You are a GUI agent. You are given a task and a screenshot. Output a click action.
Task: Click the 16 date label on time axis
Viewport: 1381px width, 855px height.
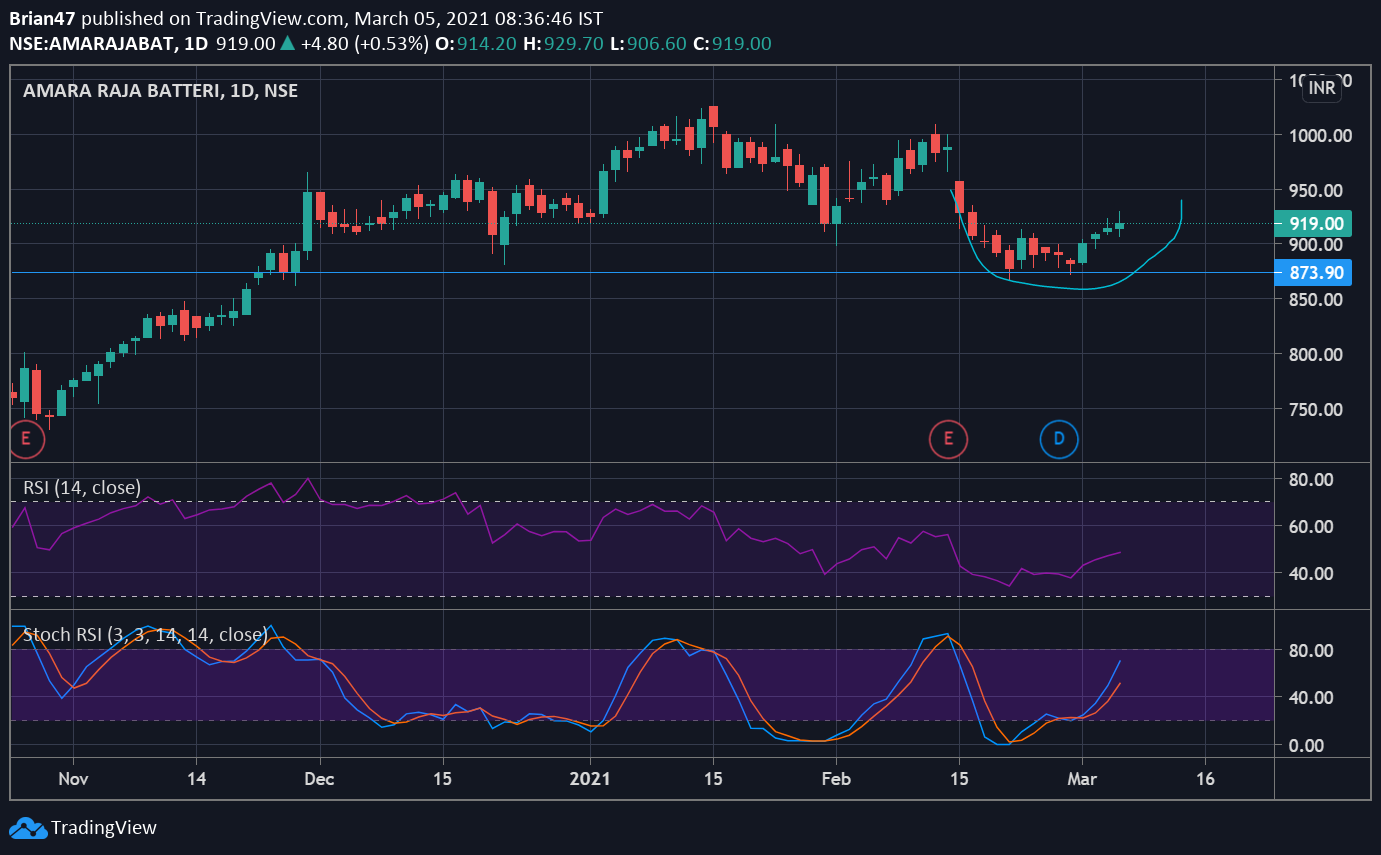click(1206, 778)
